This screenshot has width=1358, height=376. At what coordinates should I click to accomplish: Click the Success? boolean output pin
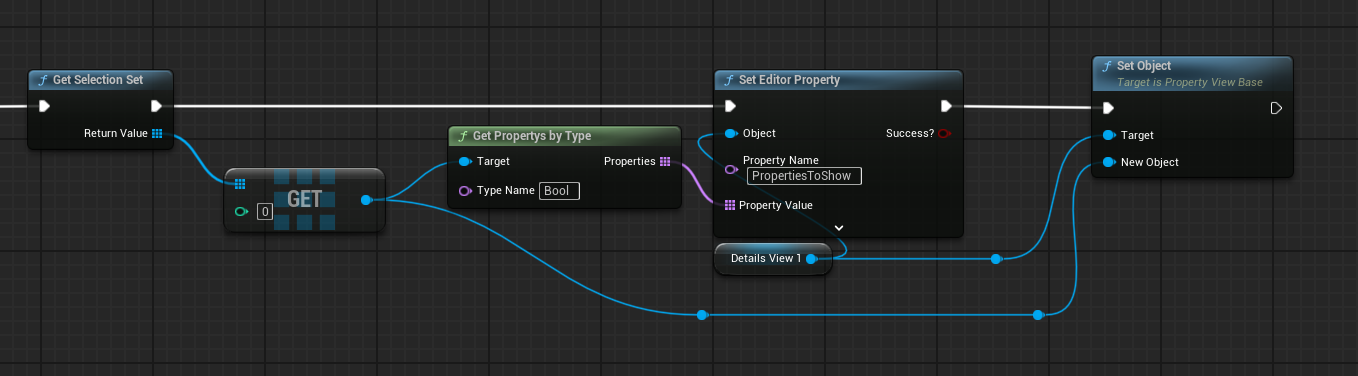click(944, 133)
